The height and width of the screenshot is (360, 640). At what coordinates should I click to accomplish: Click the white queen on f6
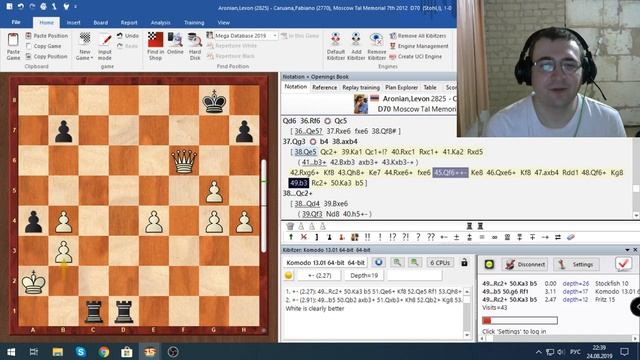click(184, 161)
